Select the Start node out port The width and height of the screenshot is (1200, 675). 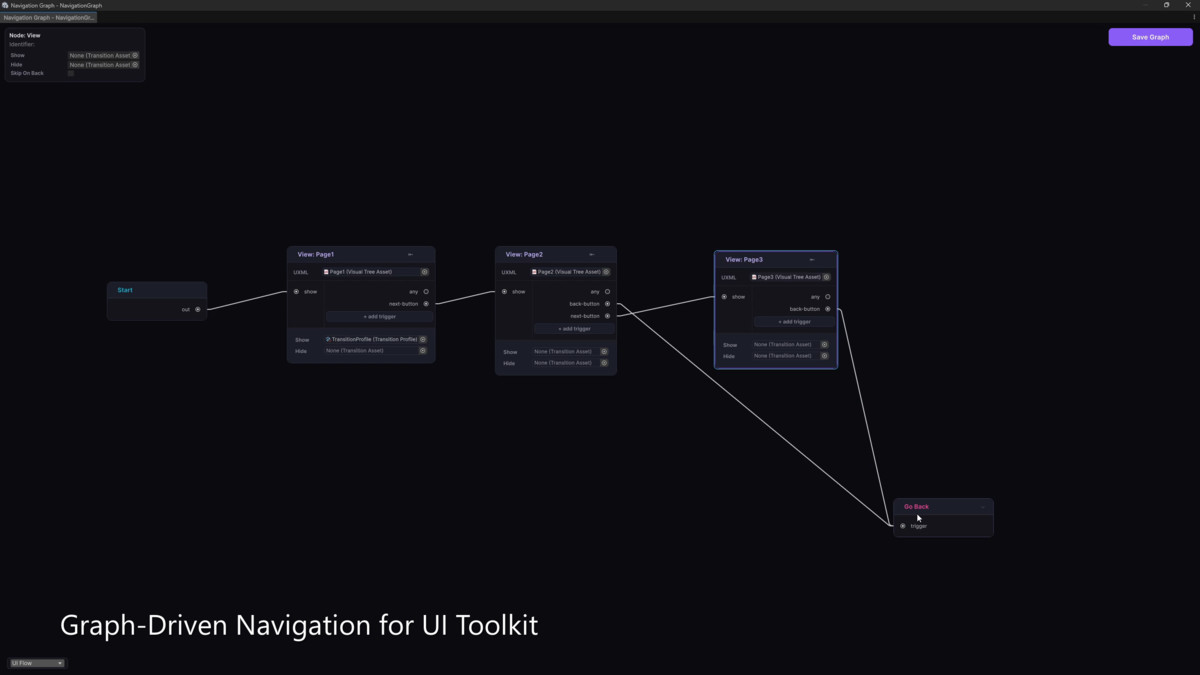(198, 309)
